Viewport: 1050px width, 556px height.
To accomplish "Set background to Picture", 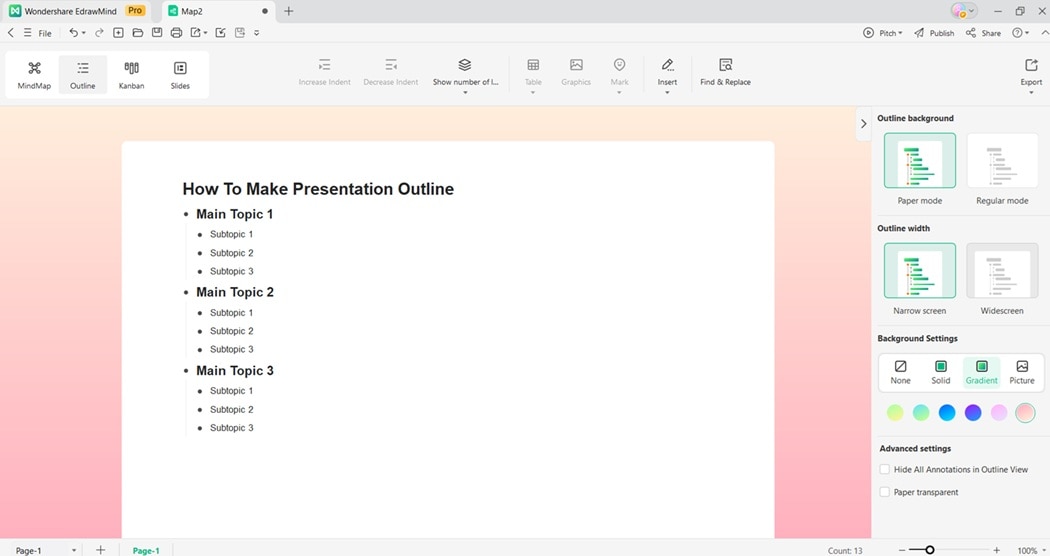I will (x=1022, y=372).
